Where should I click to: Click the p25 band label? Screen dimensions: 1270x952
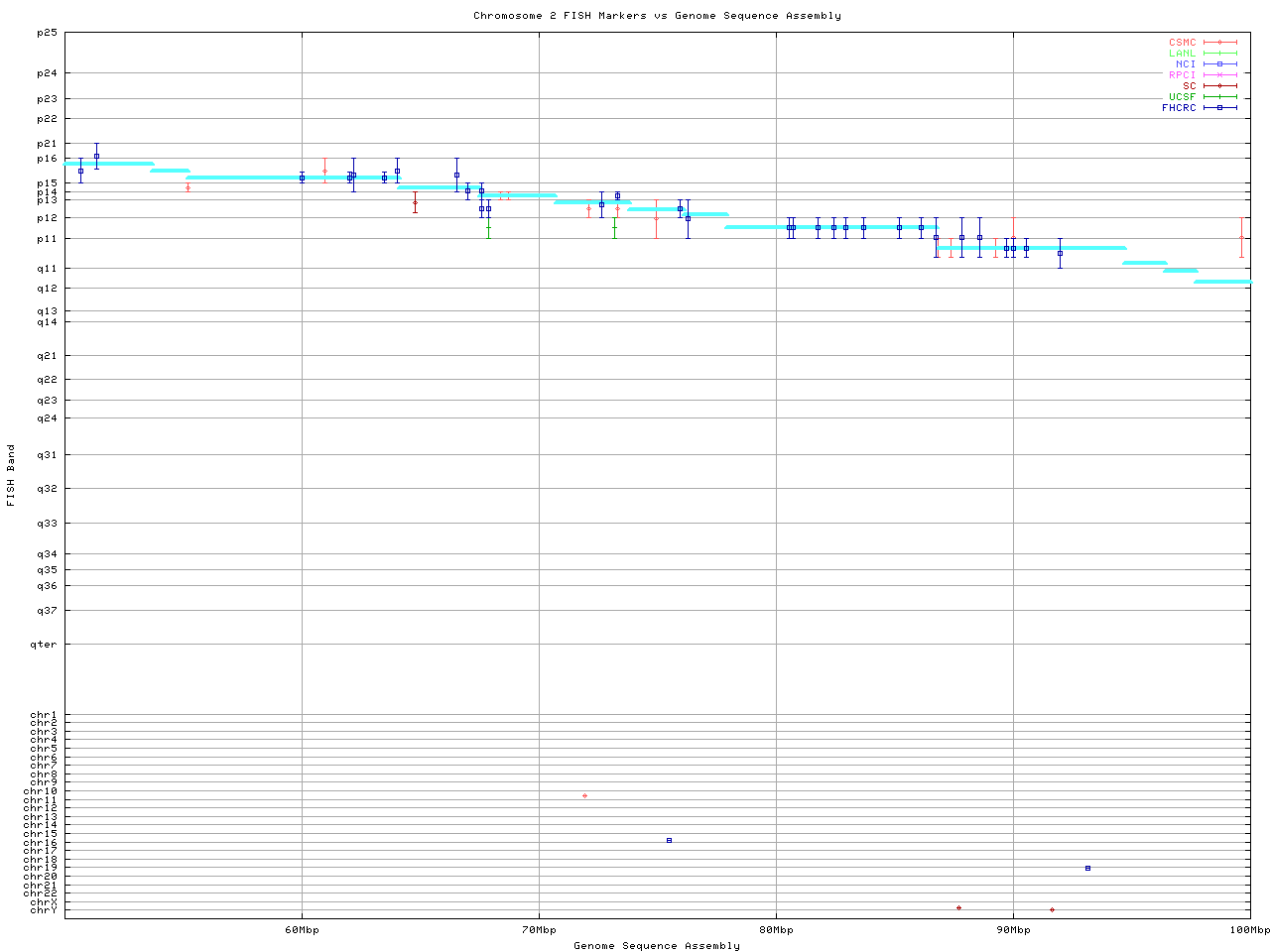[x=48, y=33]
